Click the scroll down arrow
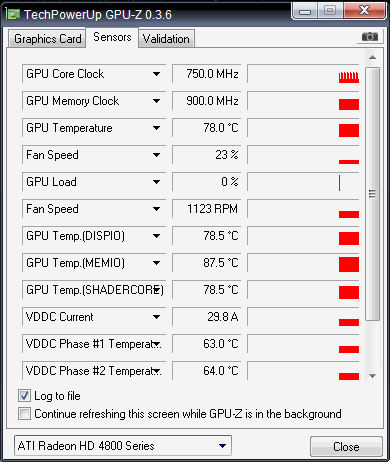 click(373, 376)
